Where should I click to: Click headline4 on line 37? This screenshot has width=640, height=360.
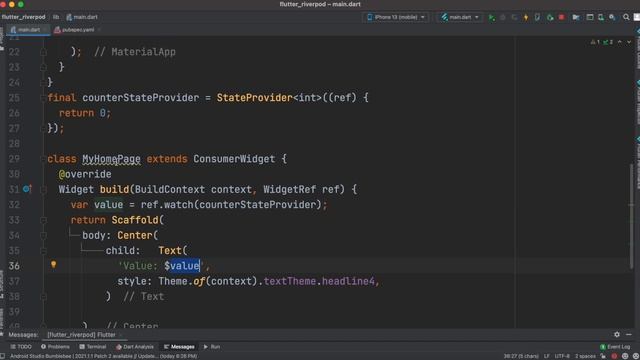348,281
